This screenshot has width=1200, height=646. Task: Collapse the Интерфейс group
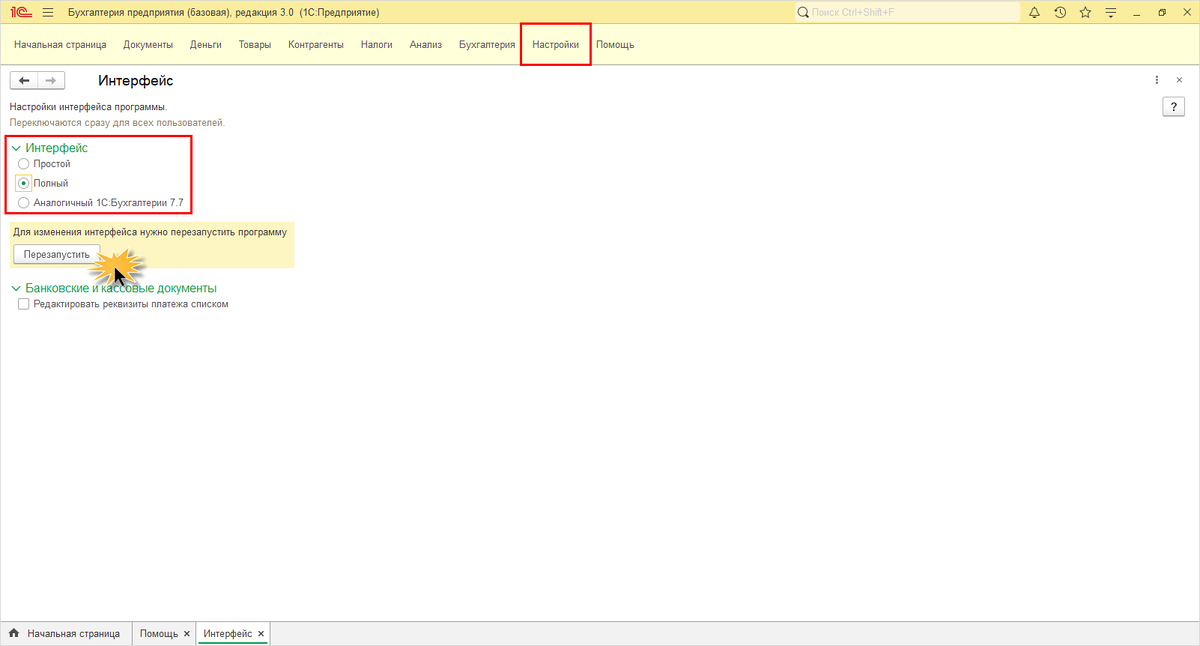click(x=16, y=148)
